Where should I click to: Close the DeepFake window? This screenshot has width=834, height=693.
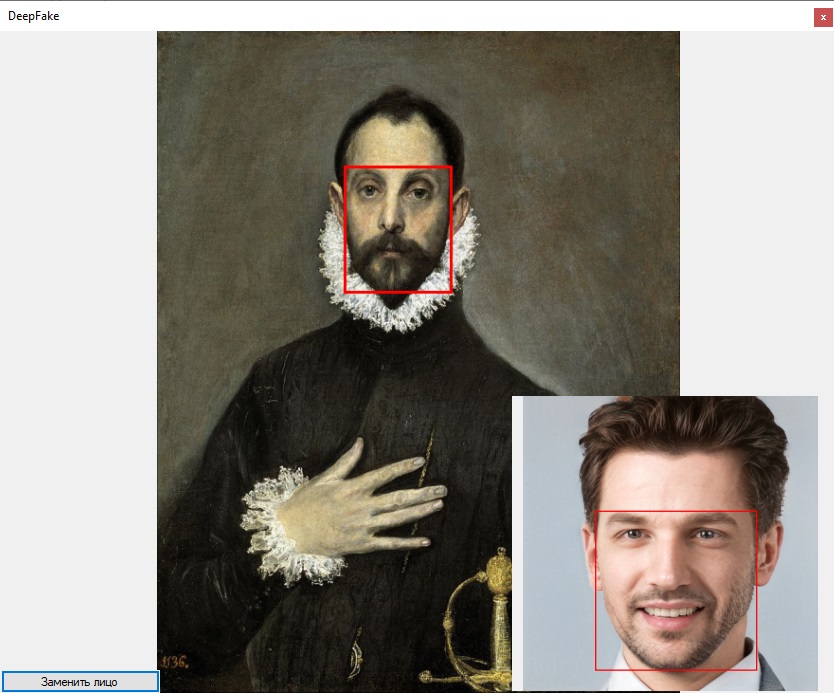(x=823, y=17)
